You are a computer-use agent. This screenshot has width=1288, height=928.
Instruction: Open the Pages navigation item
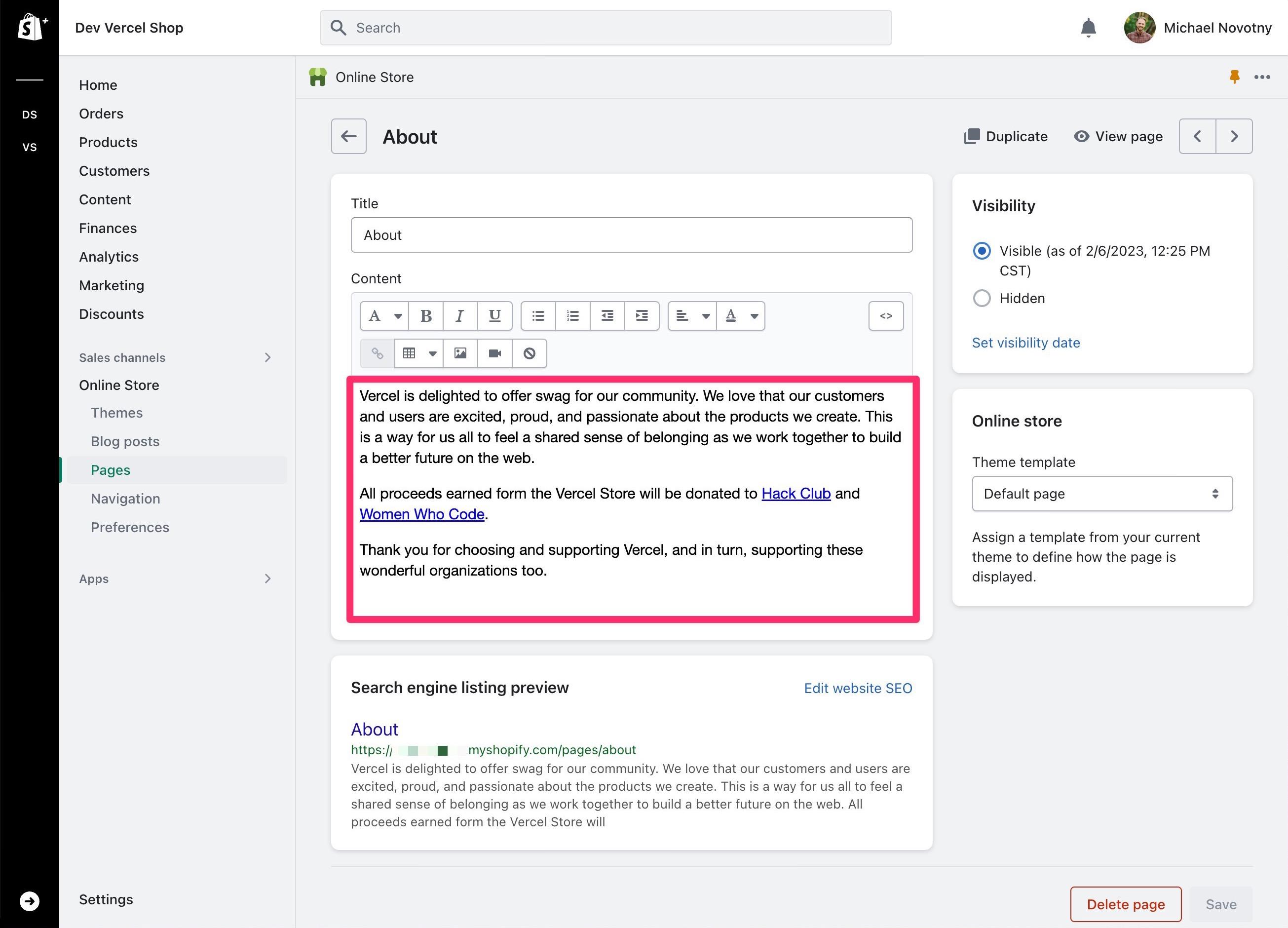[109, 469]
